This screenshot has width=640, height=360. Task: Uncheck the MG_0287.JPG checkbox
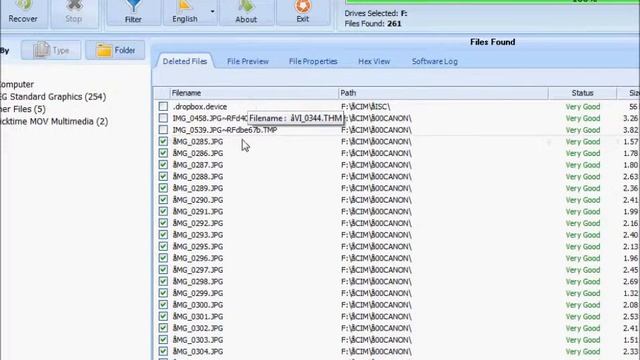click(x=163, y=165)
